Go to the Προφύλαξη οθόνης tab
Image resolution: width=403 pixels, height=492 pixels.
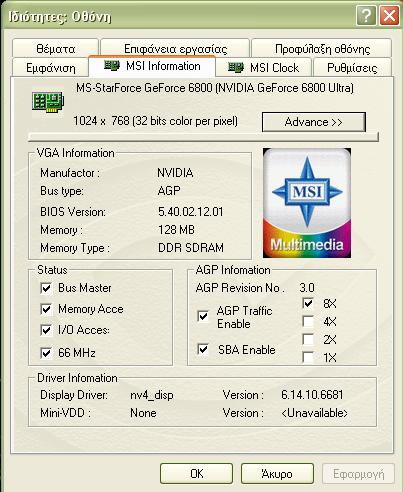322,49
